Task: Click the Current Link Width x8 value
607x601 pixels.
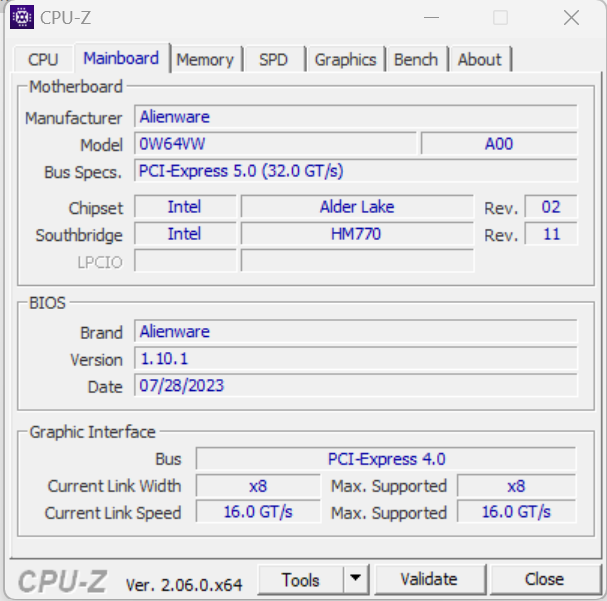Action: (x=258, y=486)
